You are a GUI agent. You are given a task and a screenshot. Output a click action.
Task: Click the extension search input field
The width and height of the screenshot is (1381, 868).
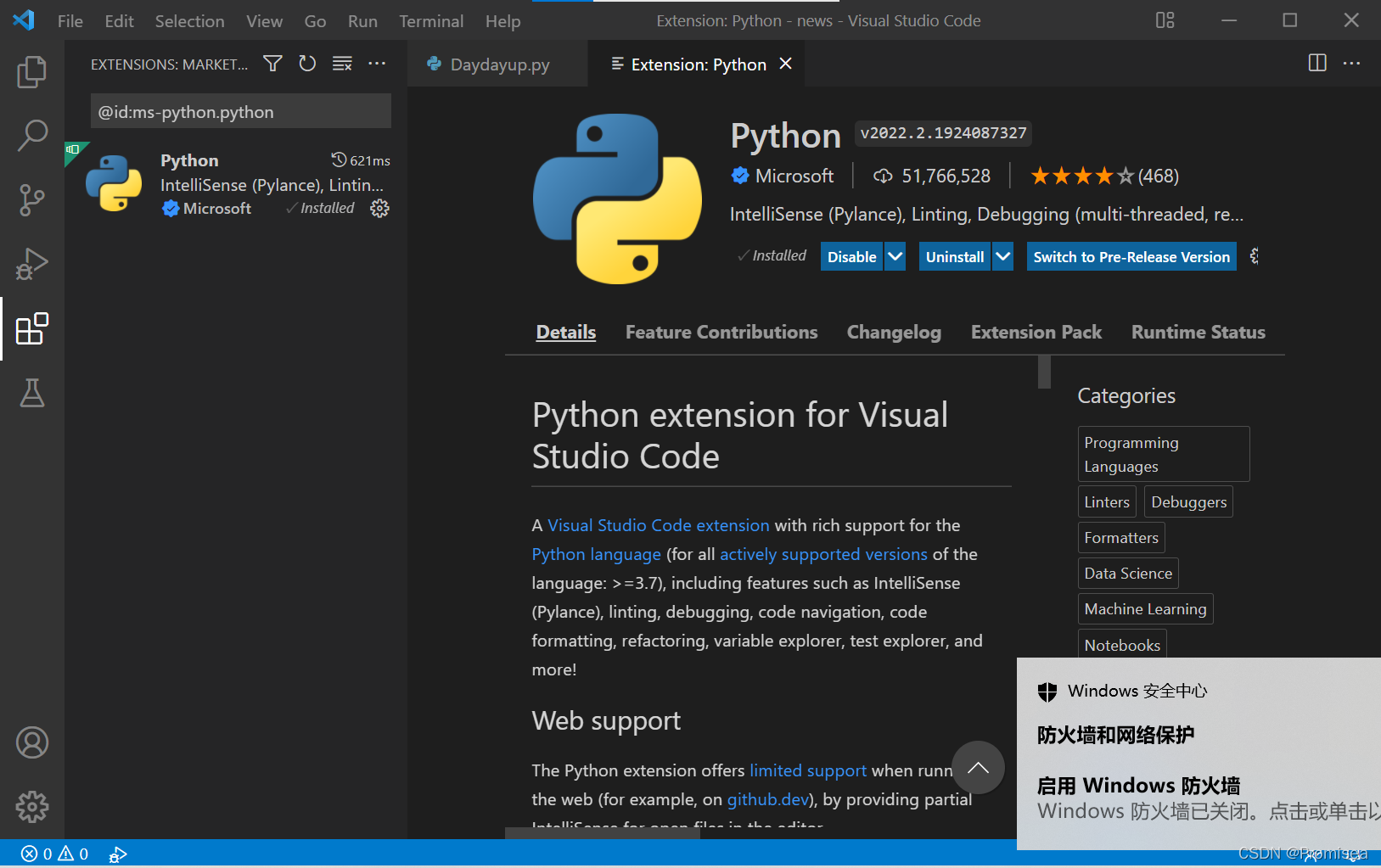coord(241,112)
